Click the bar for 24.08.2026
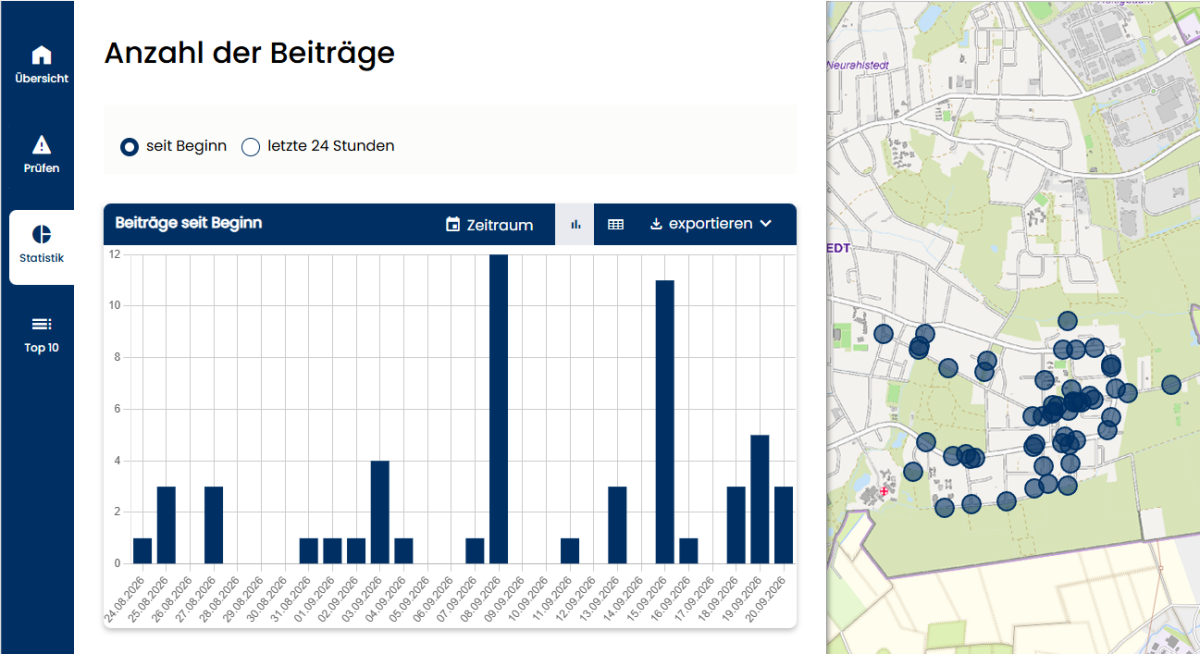 (142, 551)
